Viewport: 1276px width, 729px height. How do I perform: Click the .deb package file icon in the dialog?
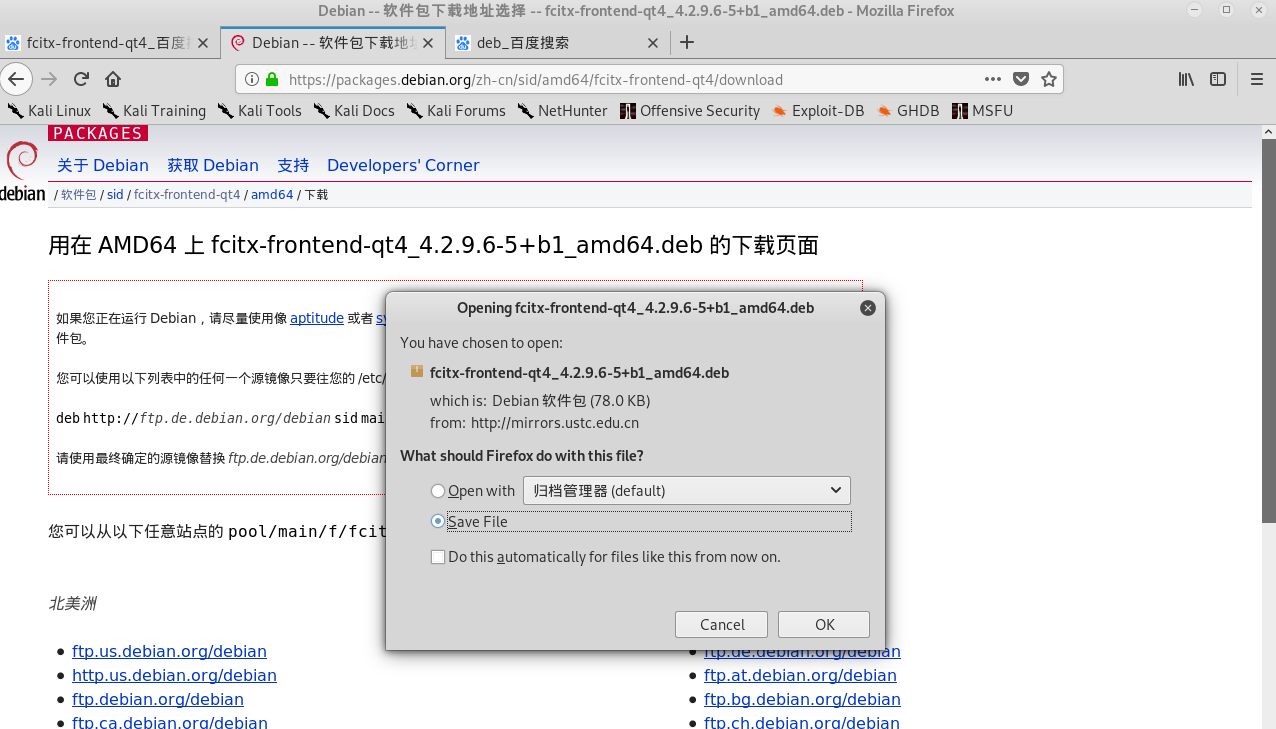tap(417, 371)
